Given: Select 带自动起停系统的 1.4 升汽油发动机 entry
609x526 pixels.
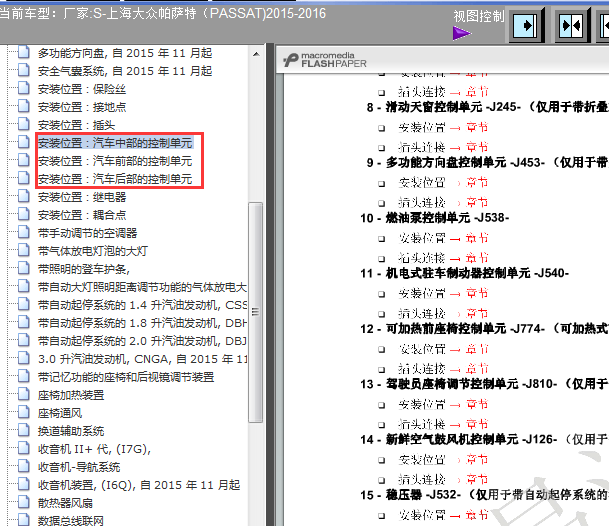Looking at the screenshot, I should pyautogui.click(x=142, y=305).
